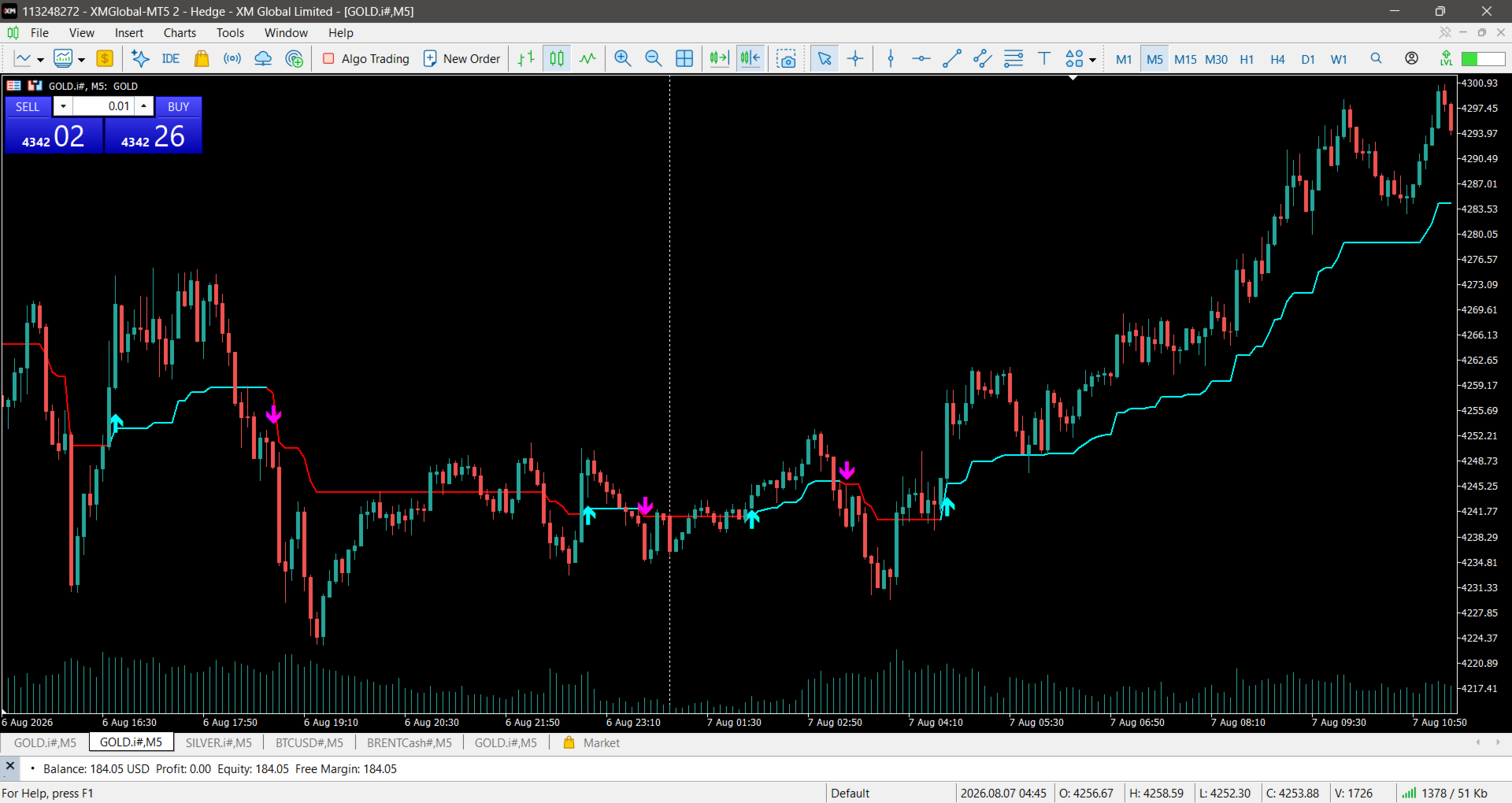Zoom in on the chart
Viewport: 1512px width, 803px height.
[622, 58]
